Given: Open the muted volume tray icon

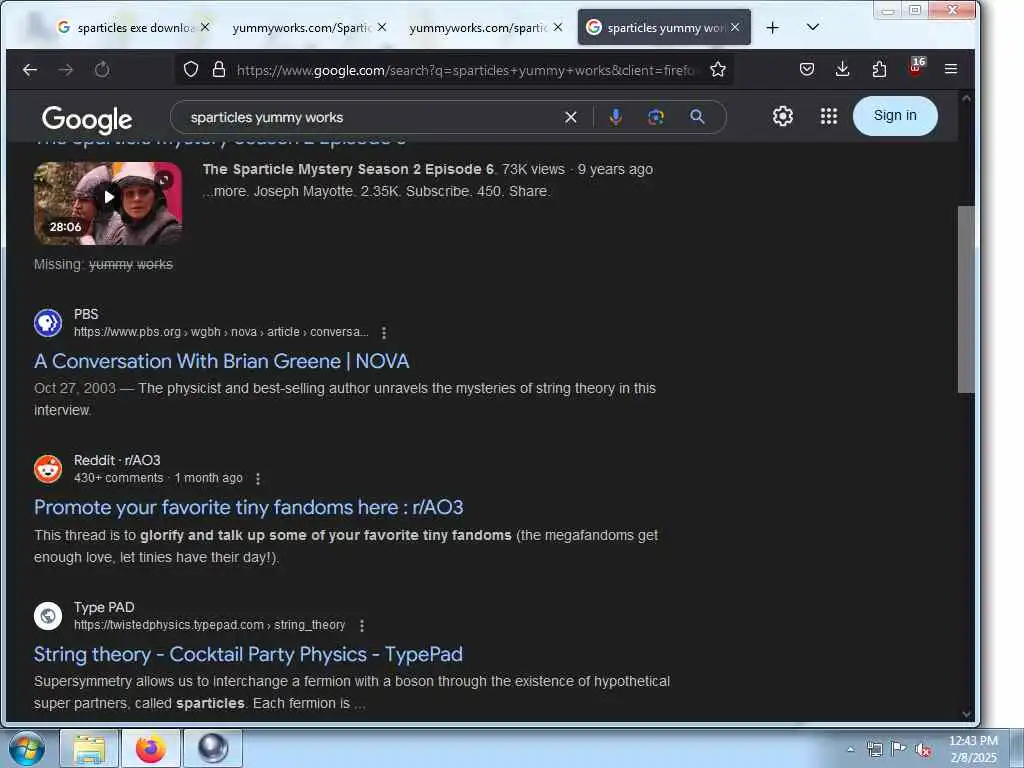Looking at the screenshot, I should [923, 750].
